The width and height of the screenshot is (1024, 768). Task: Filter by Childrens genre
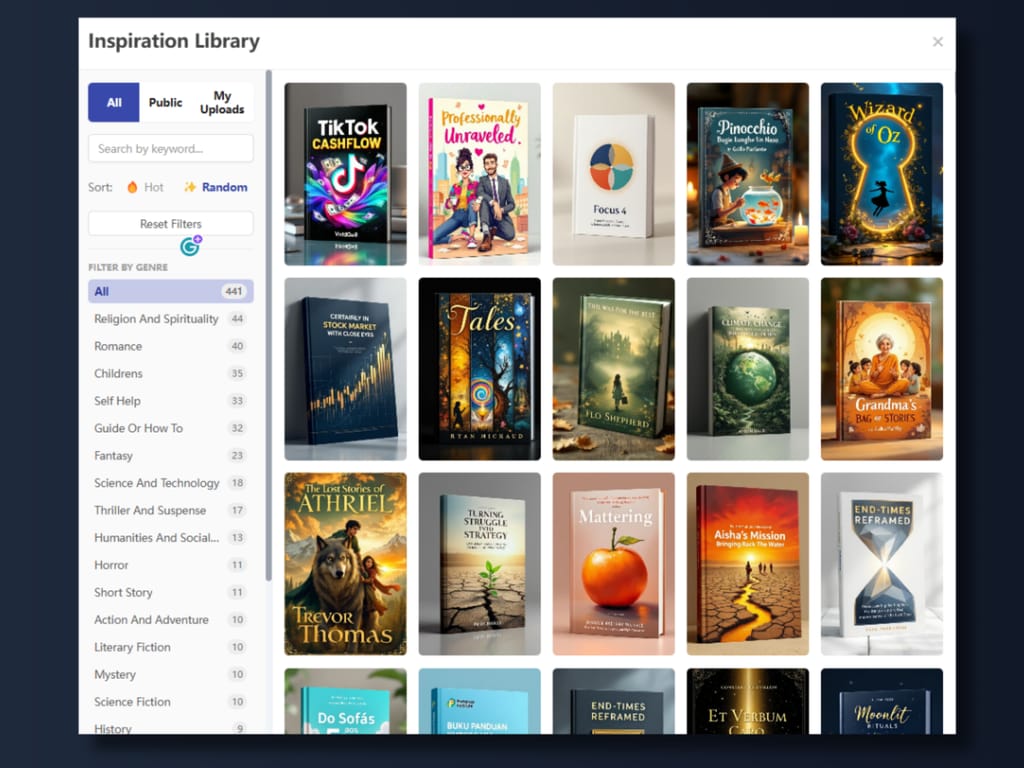coord(170,374)
